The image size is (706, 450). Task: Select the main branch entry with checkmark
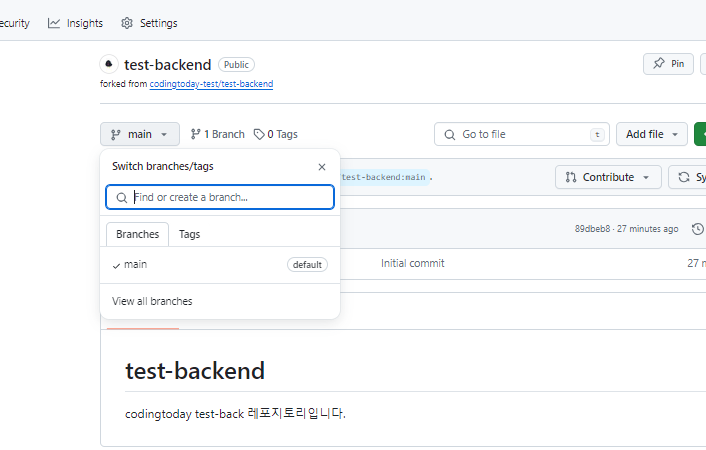220,265
